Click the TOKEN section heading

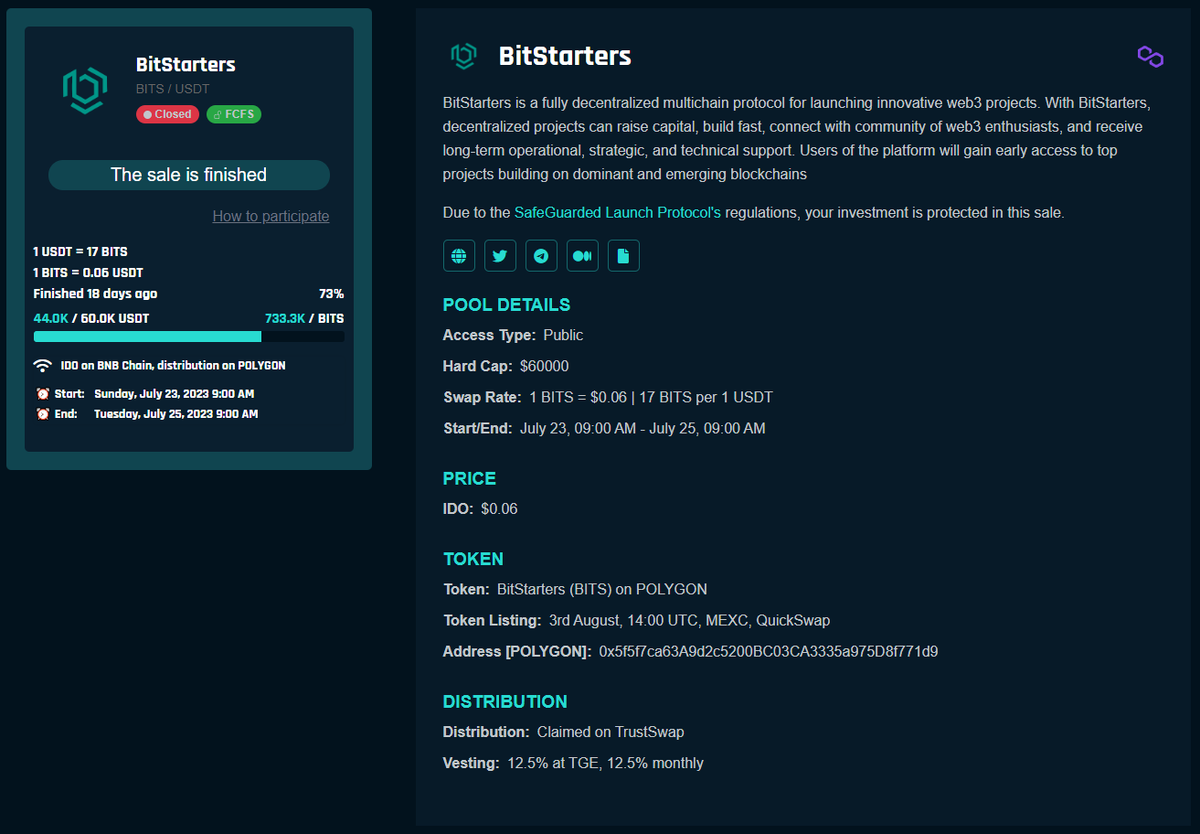coord(473,559)
